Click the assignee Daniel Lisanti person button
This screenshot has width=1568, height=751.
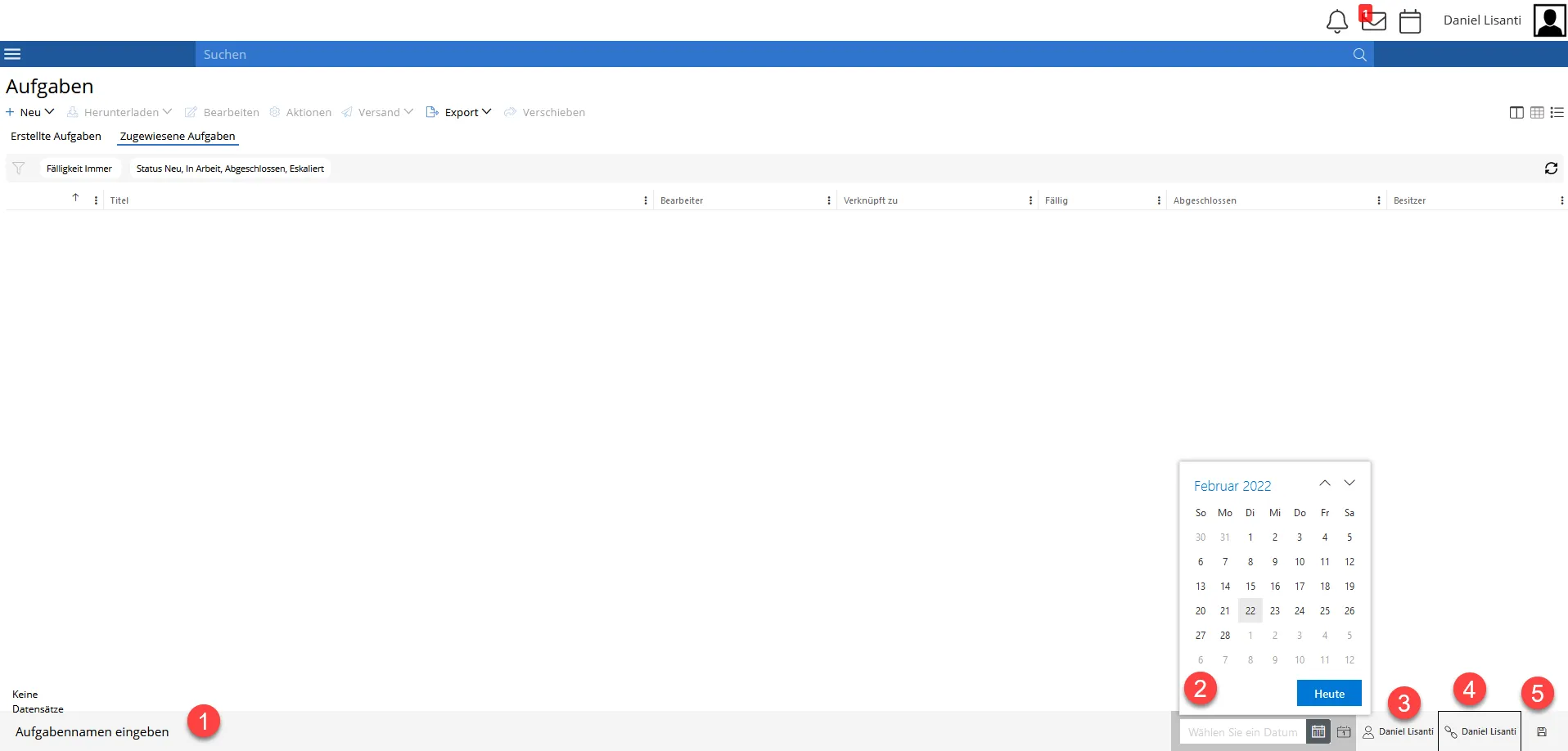[1398, 731]
